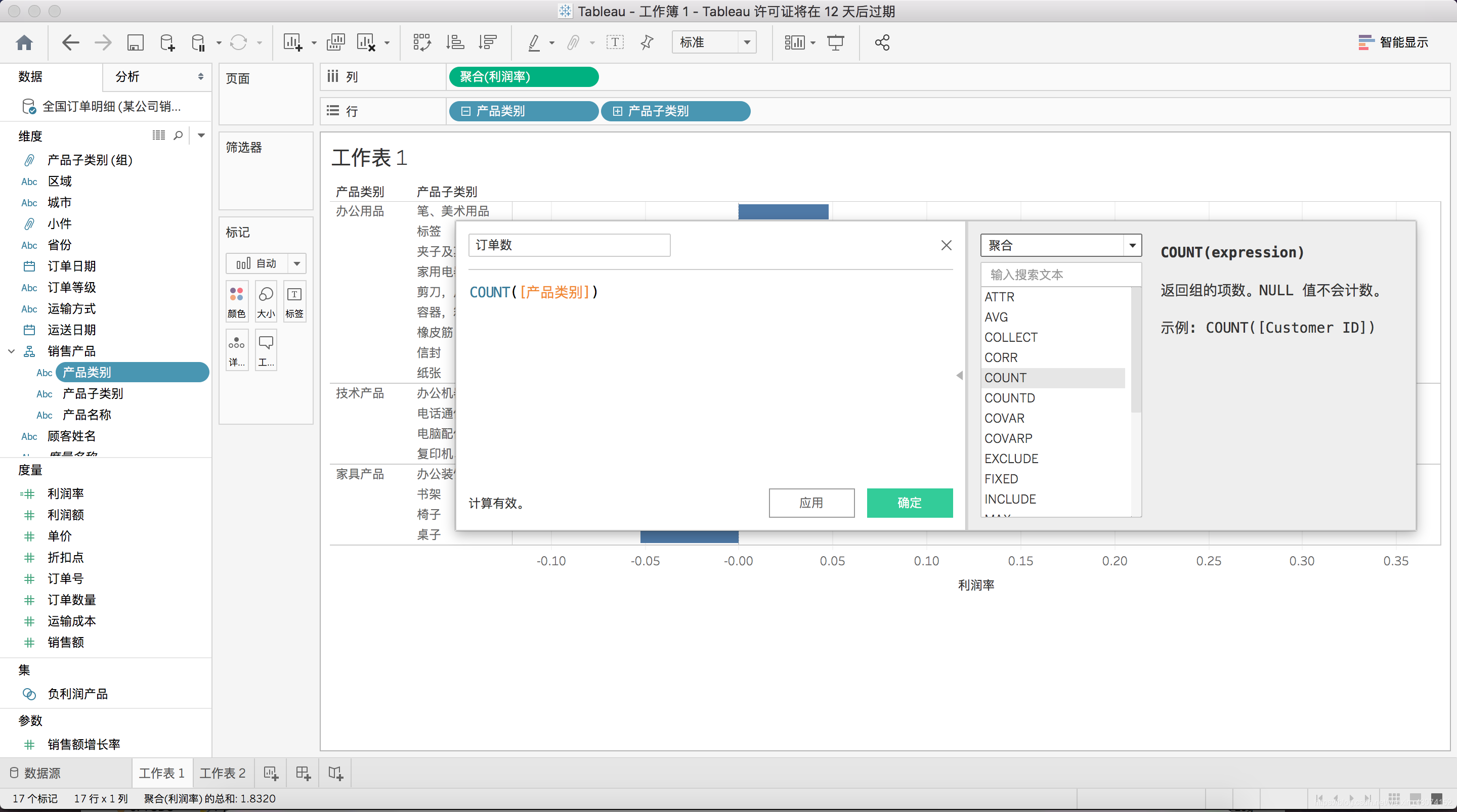Share workbook with others icon
The image size is (1457, 812).
click(x=882, y=42)
